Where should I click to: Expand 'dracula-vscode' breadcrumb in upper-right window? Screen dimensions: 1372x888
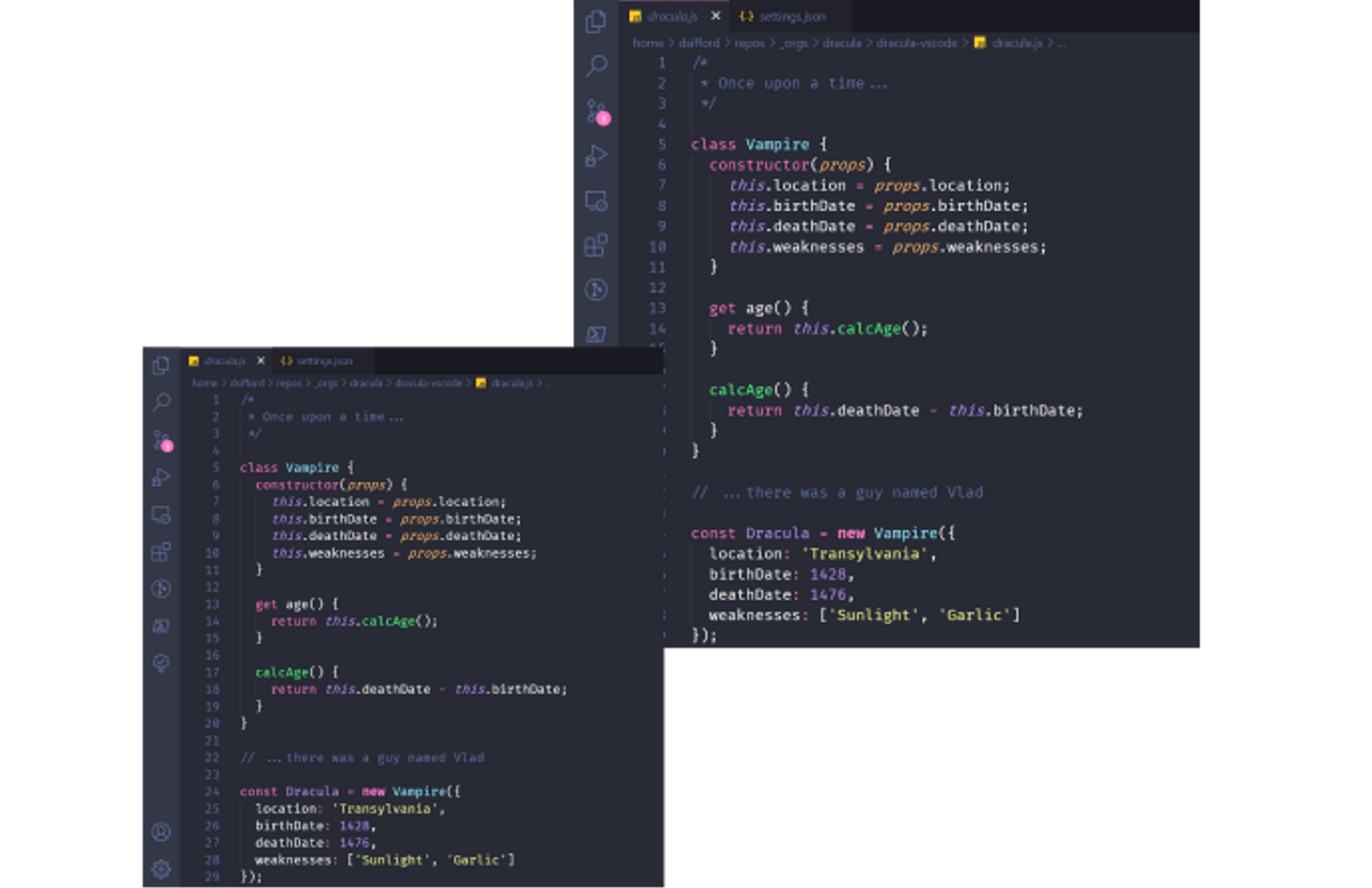tap(916, 43)
